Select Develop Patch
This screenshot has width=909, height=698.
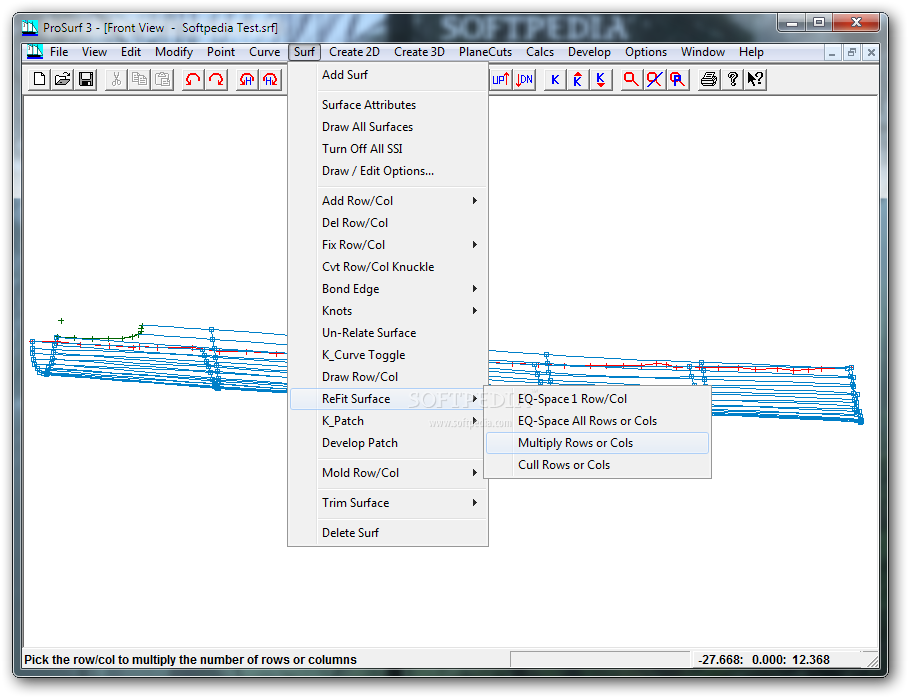[388, 443]
